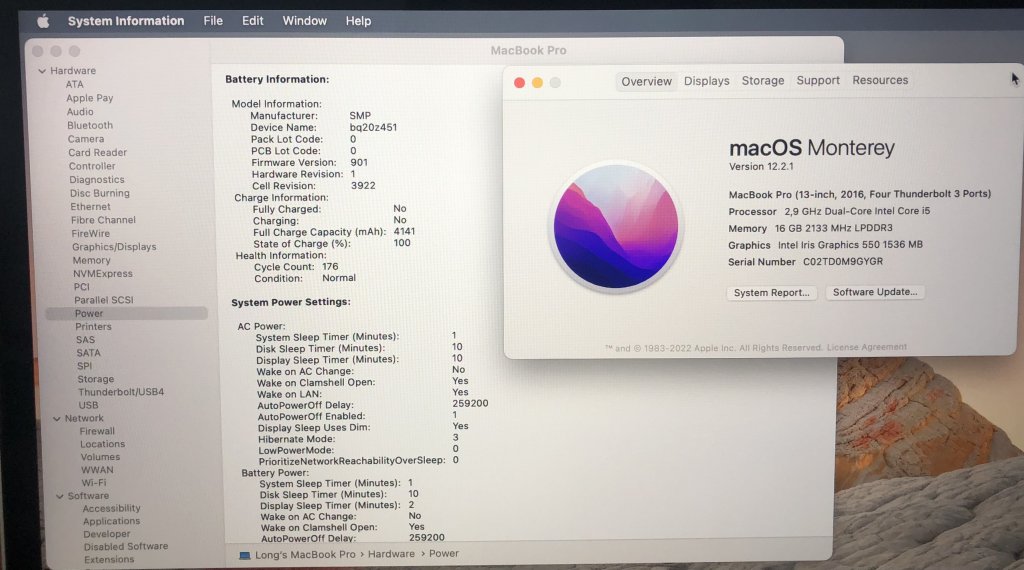Select Accessibility in the sidebar

coord(112,509)
